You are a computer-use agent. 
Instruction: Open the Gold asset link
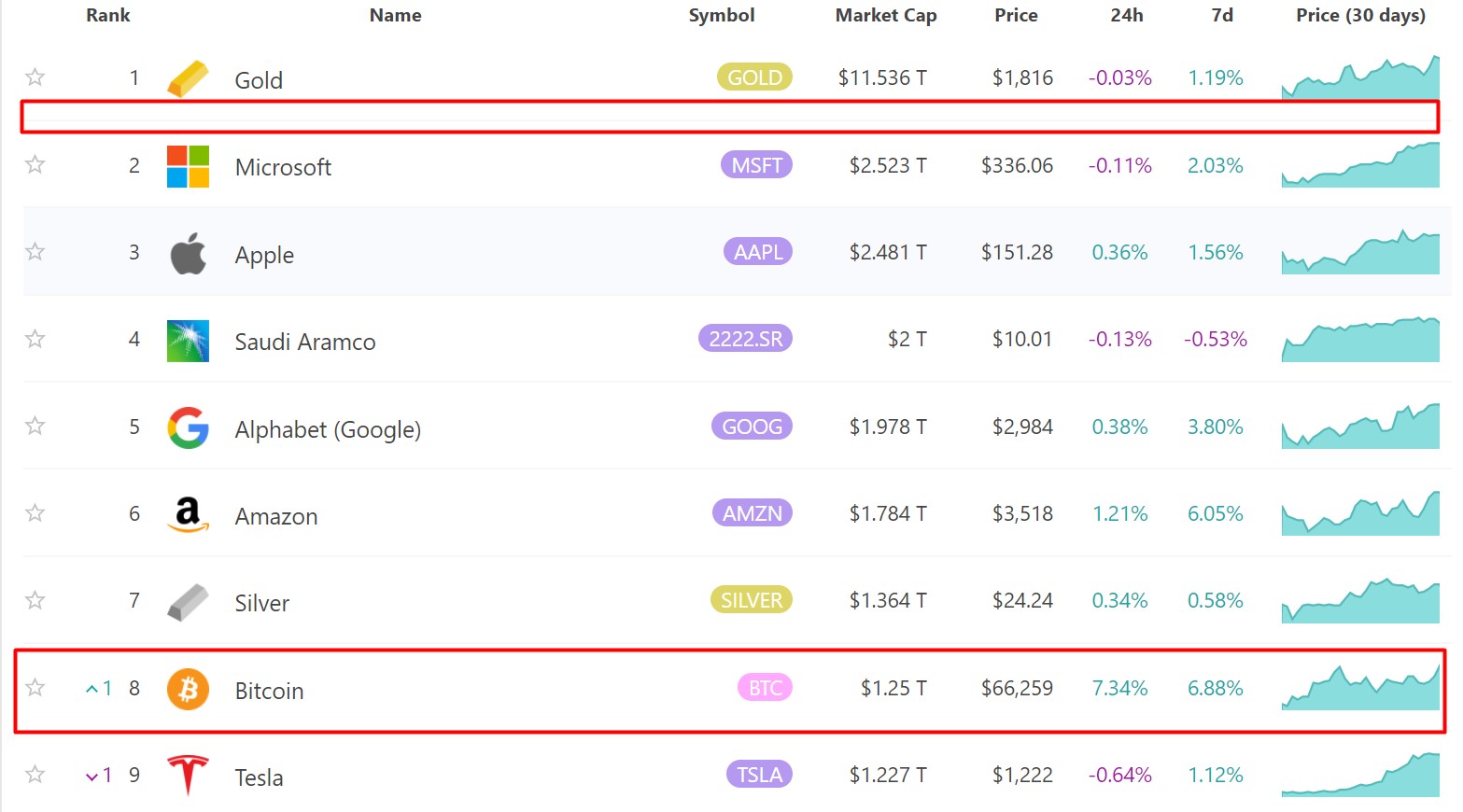tap(259, 80)
